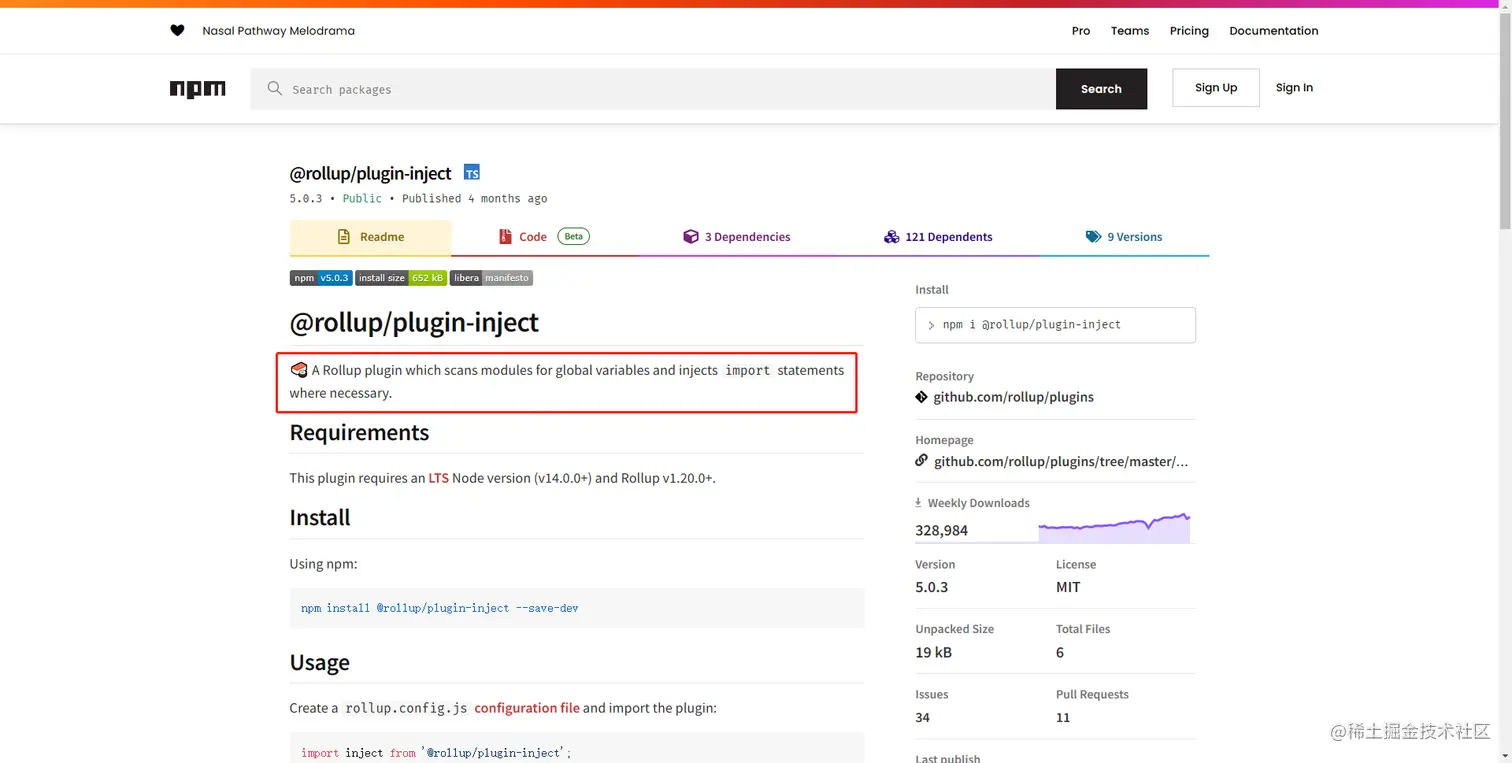
Task: Open the 121 Dependents tab
Action: [938, 237]
